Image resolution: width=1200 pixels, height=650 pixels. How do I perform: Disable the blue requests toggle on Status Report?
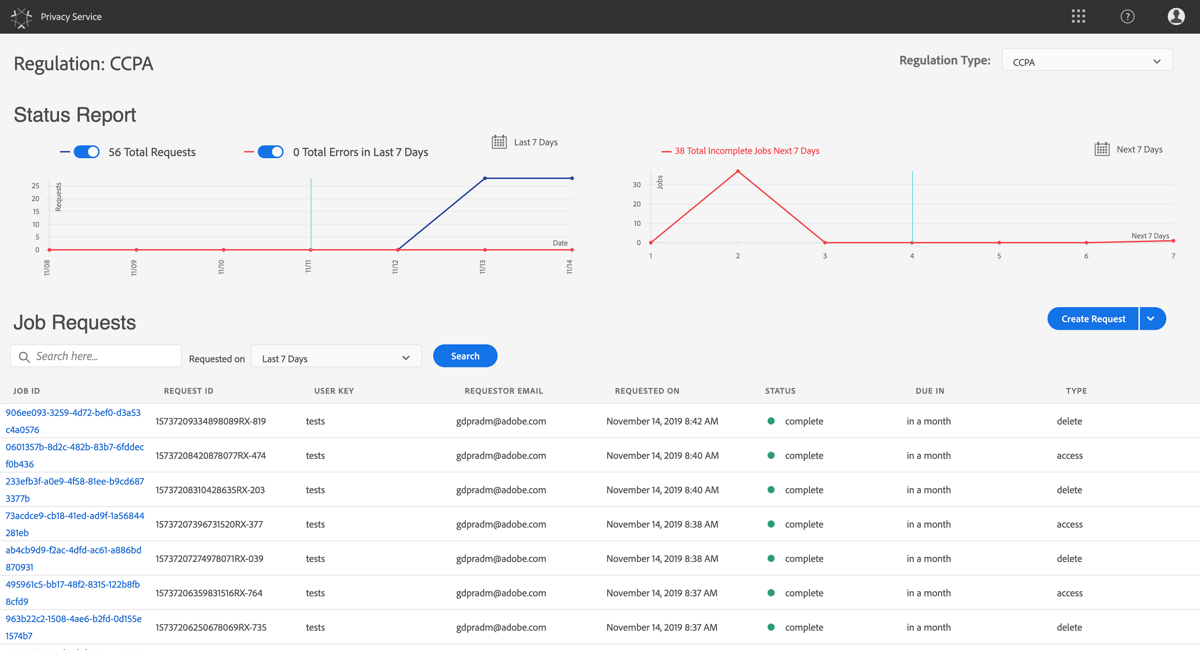pyautogui.click(x=86, y=151)
